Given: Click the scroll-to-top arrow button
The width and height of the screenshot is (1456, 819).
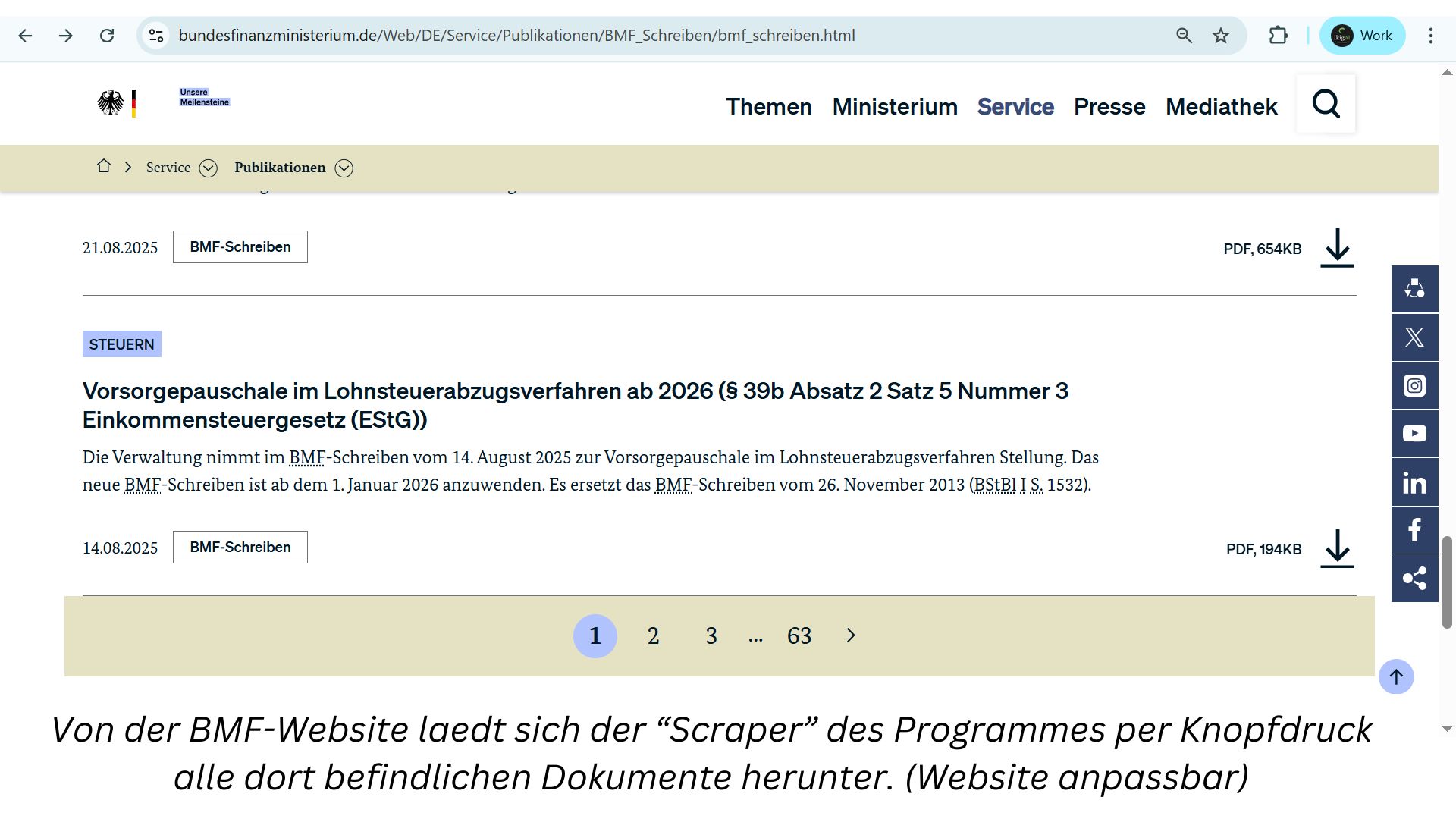Looking at the screenshot, I should [1395, 676].
